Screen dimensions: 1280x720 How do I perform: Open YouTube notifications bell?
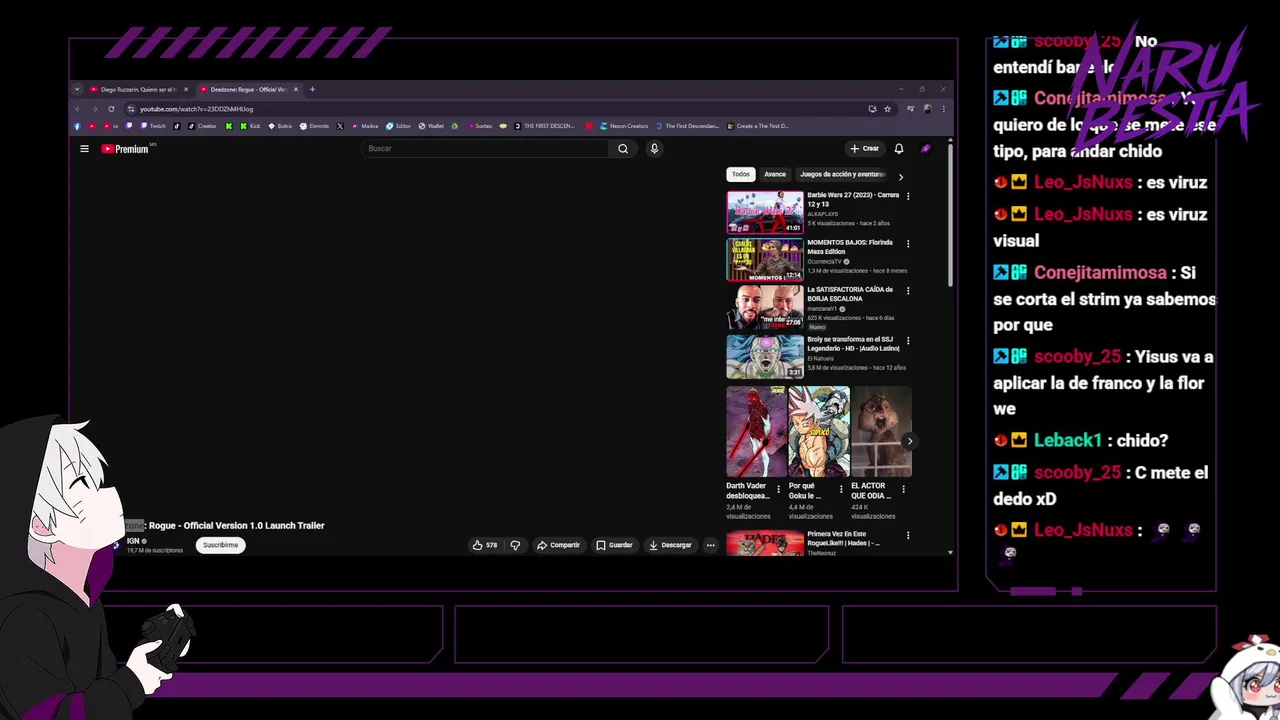click(x=899, y=149)
